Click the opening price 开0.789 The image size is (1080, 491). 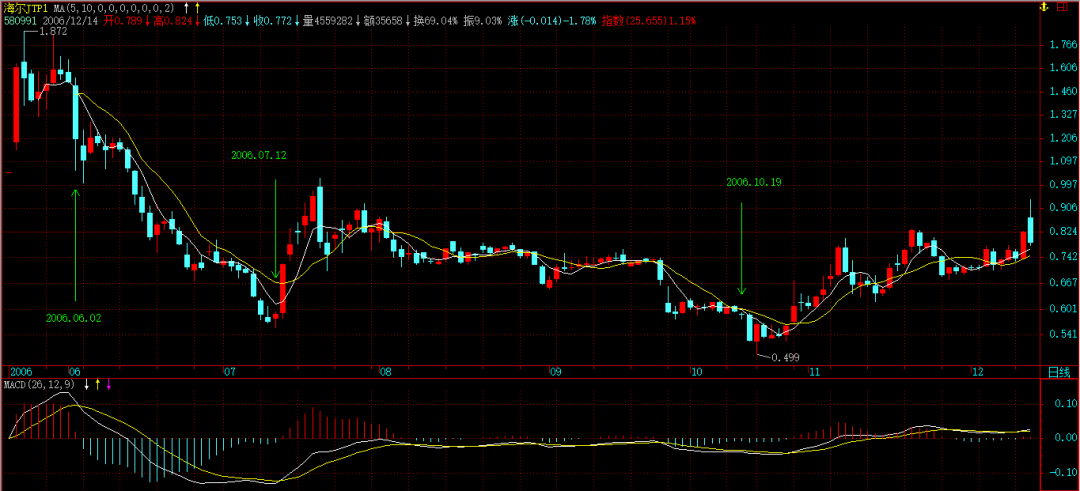tap(123, 21)
